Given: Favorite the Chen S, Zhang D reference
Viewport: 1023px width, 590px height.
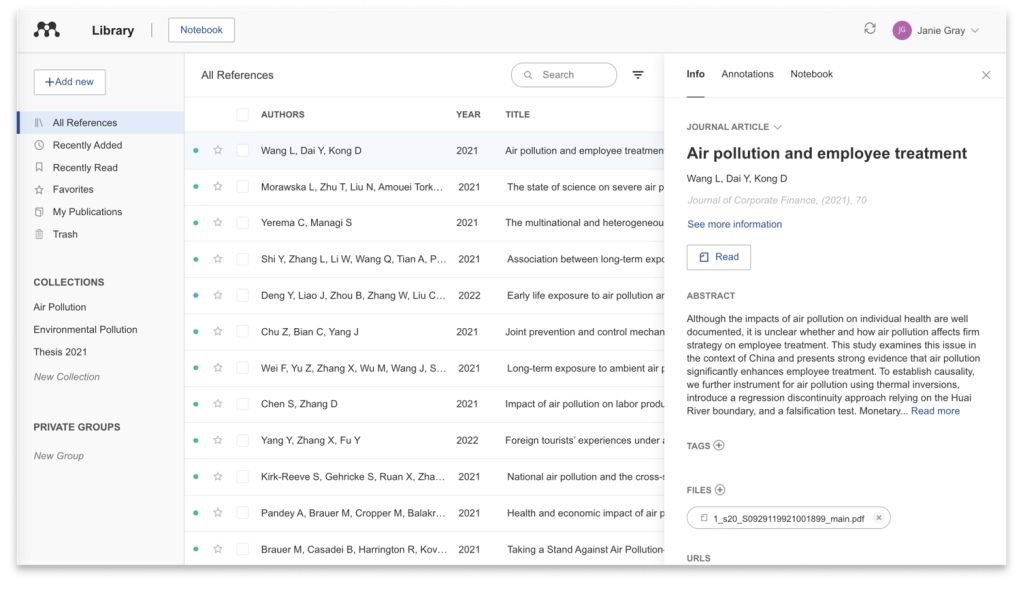Looking at the screenshot, I should tap(218, 404).
